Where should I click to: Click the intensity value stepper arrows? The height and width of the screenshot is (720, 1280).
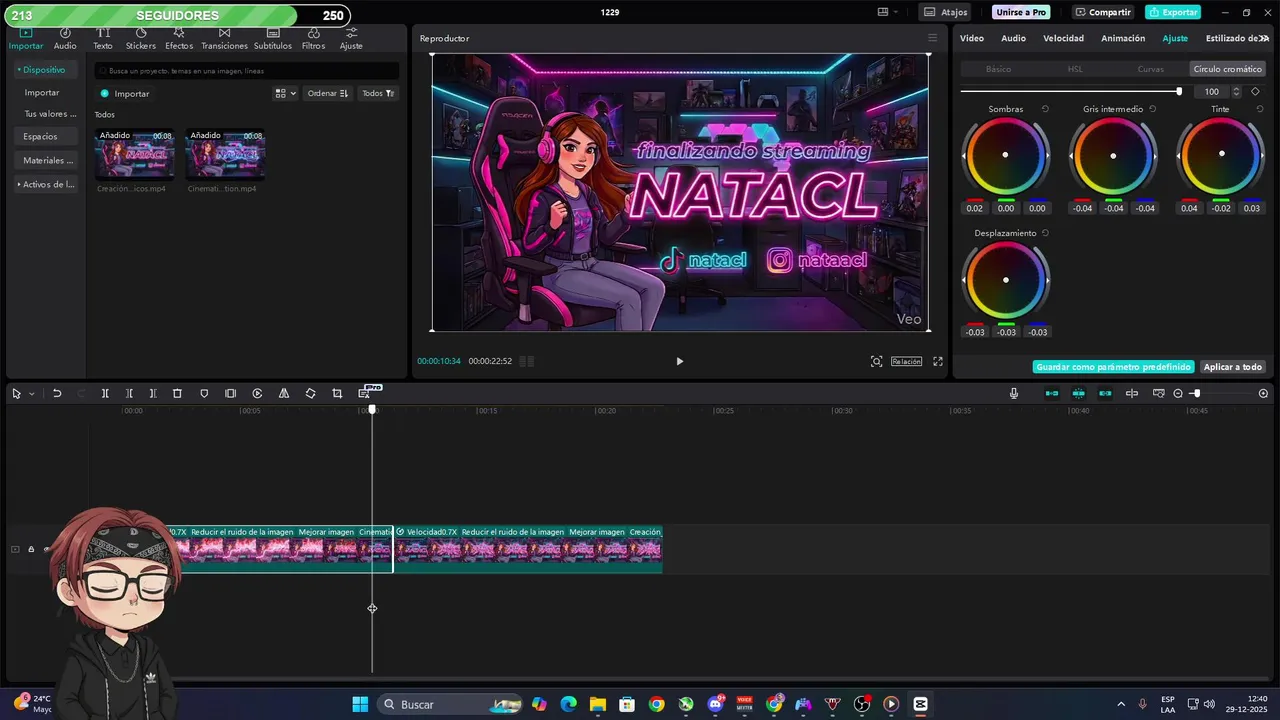pos(1236,91)
